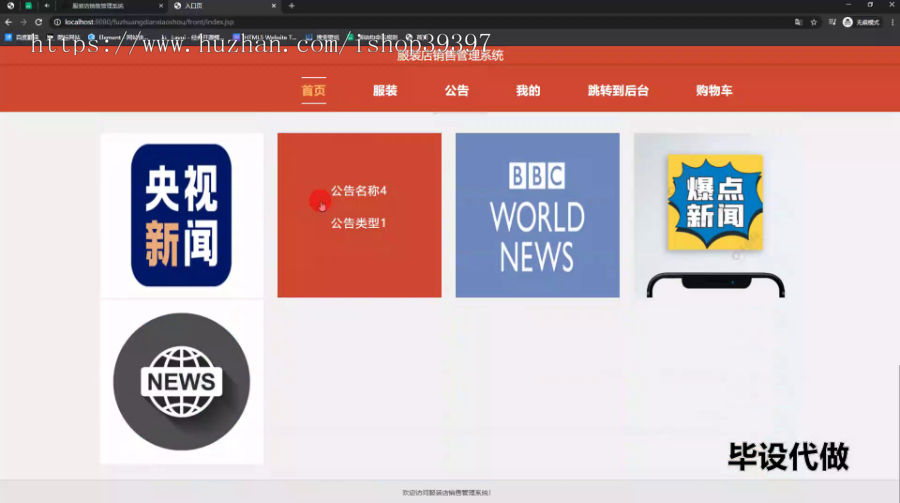Open a new tab with the plus icon
This screenshot has width=900, height=503.
pos(292,6)
